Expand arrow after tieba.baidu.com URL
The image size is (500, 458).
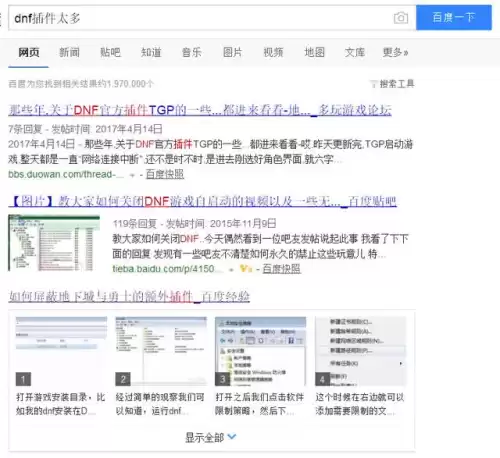(231, 269)
